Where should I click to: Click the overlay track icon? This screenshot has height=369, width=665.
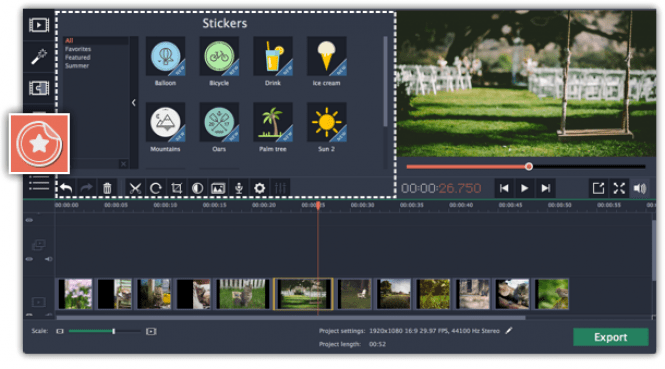39,245
